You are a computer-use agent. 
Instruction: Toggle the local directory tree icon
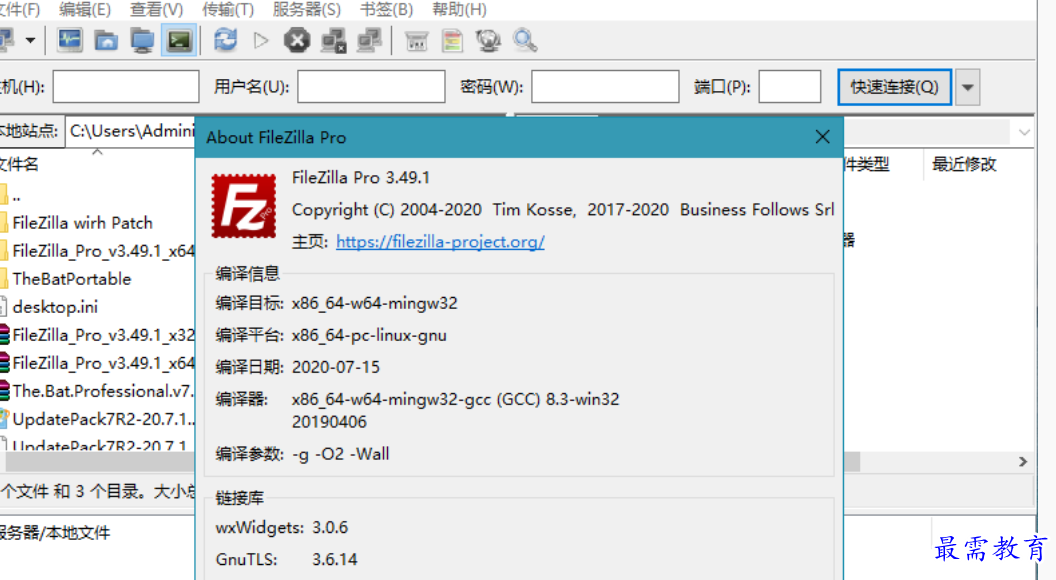(106, 40)
